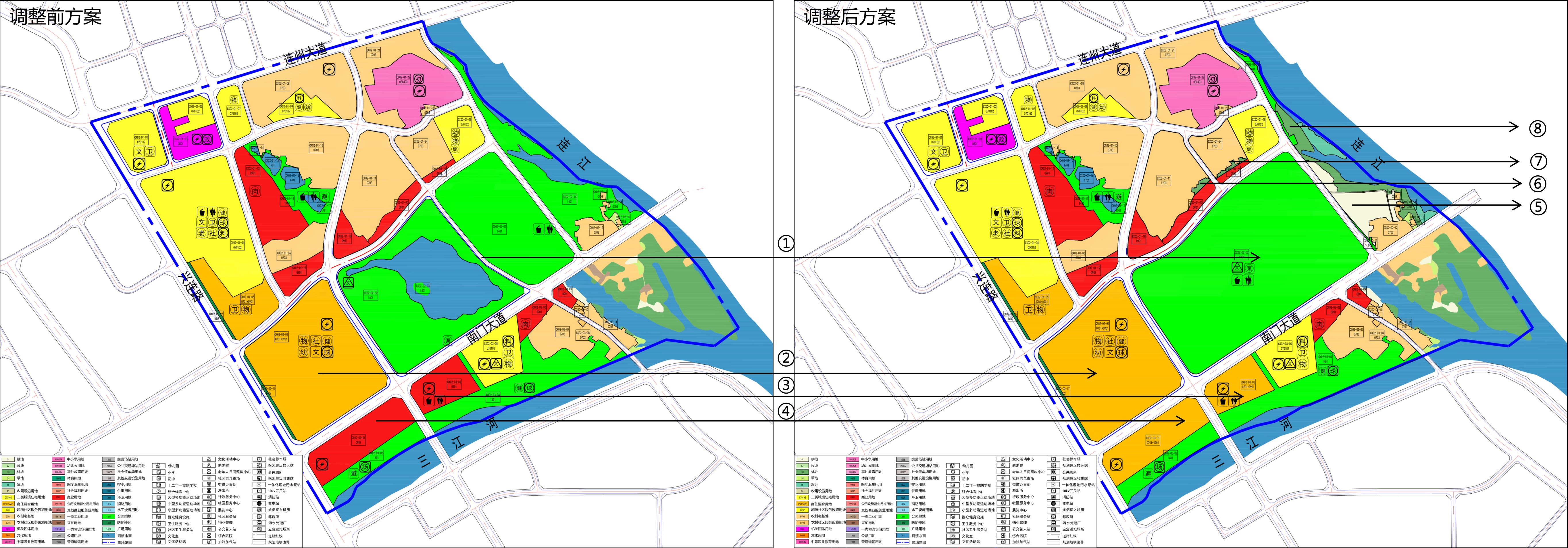Click the circled number ① marker
1568x548 pixels.
tap(786, 244)
